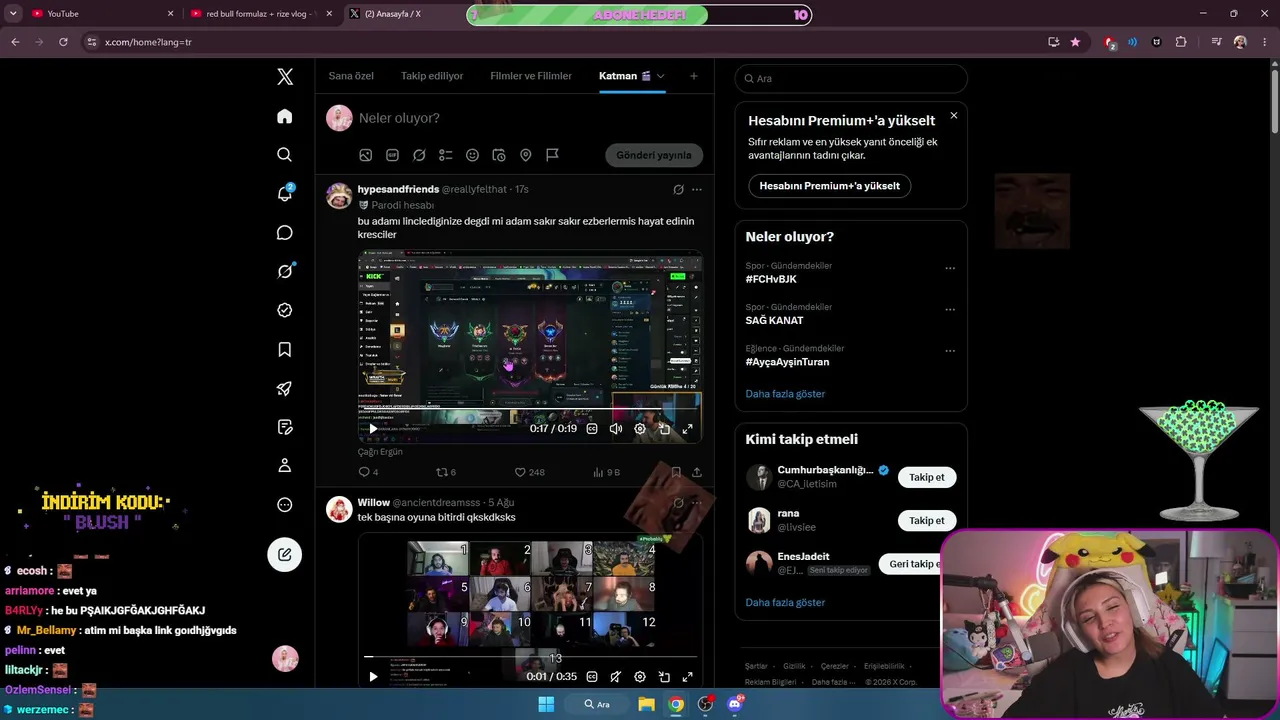Bookmark this page with the star icon
Screen dimensions: 1280x720
click(1075, 42)
